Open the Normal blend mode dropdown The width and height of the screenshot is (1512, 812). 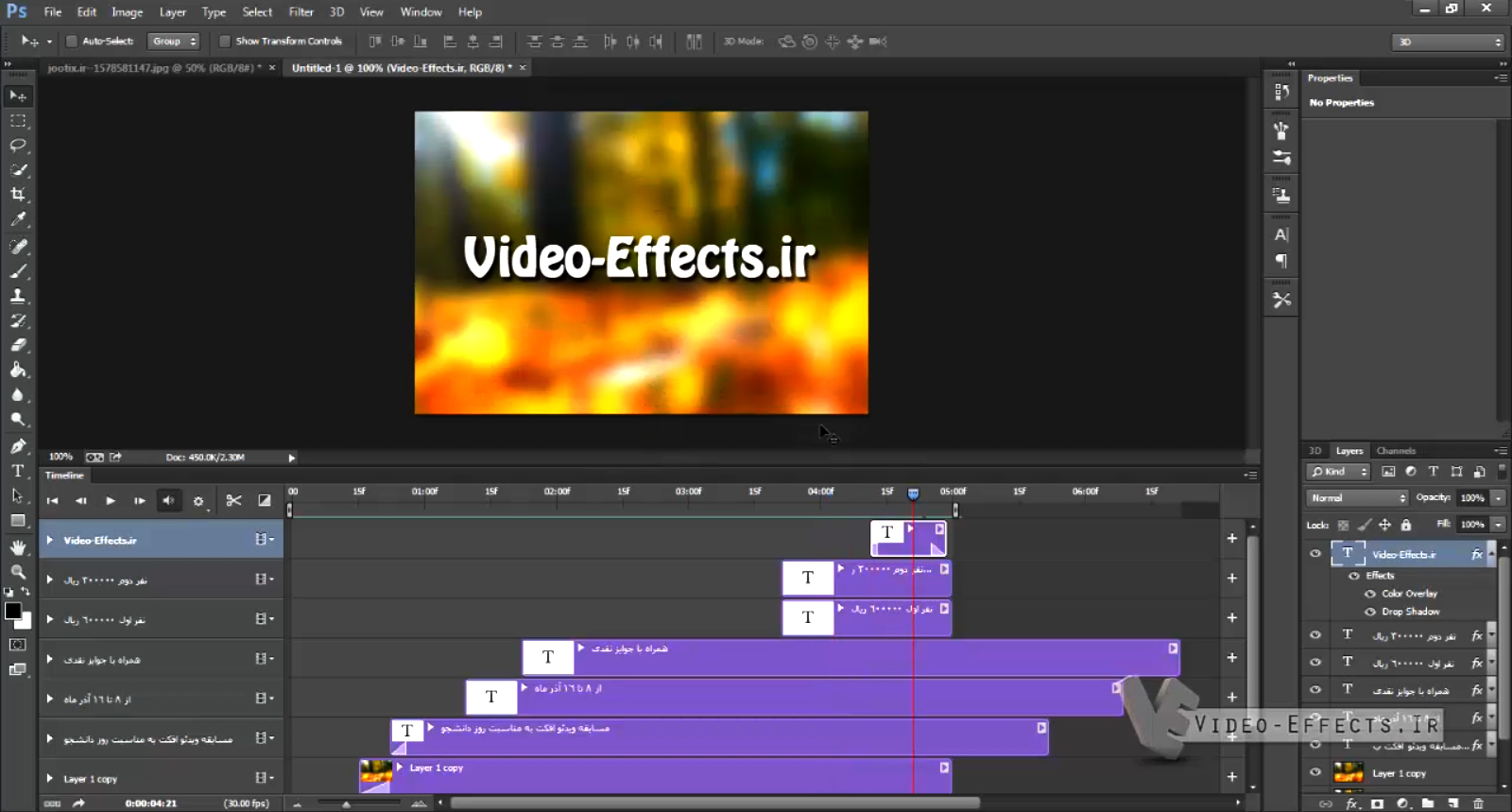click(1358, 498)
